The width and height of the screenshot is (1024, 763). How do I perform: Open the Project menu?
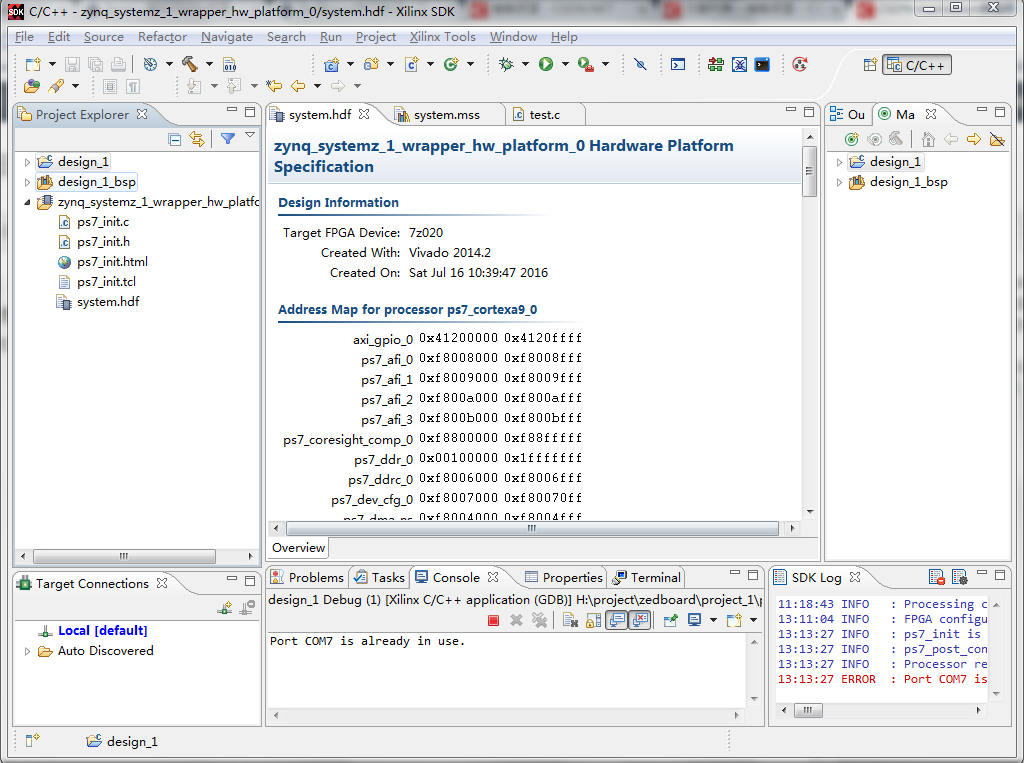pos(376,37)
